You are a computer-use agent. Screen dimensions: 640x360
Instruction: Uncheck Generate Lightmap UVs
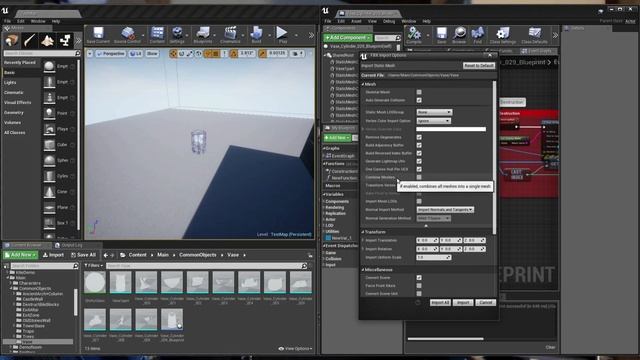pos(419,161)
